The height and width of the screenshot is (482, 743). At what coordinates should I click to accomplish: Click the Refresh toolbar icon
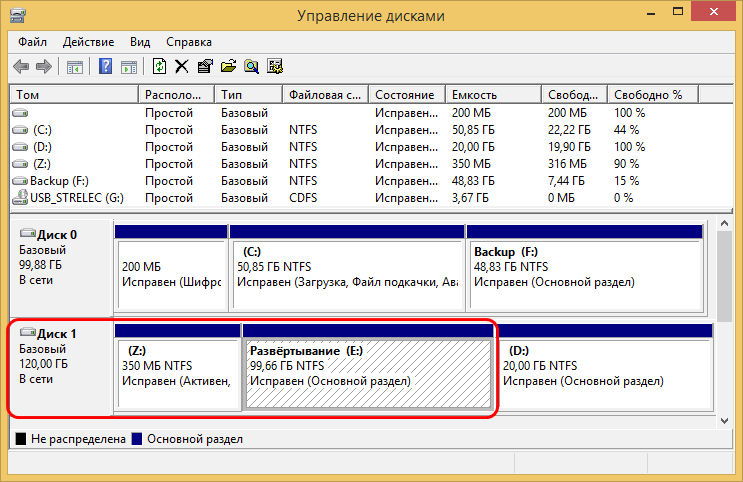(x=159, y=67)
